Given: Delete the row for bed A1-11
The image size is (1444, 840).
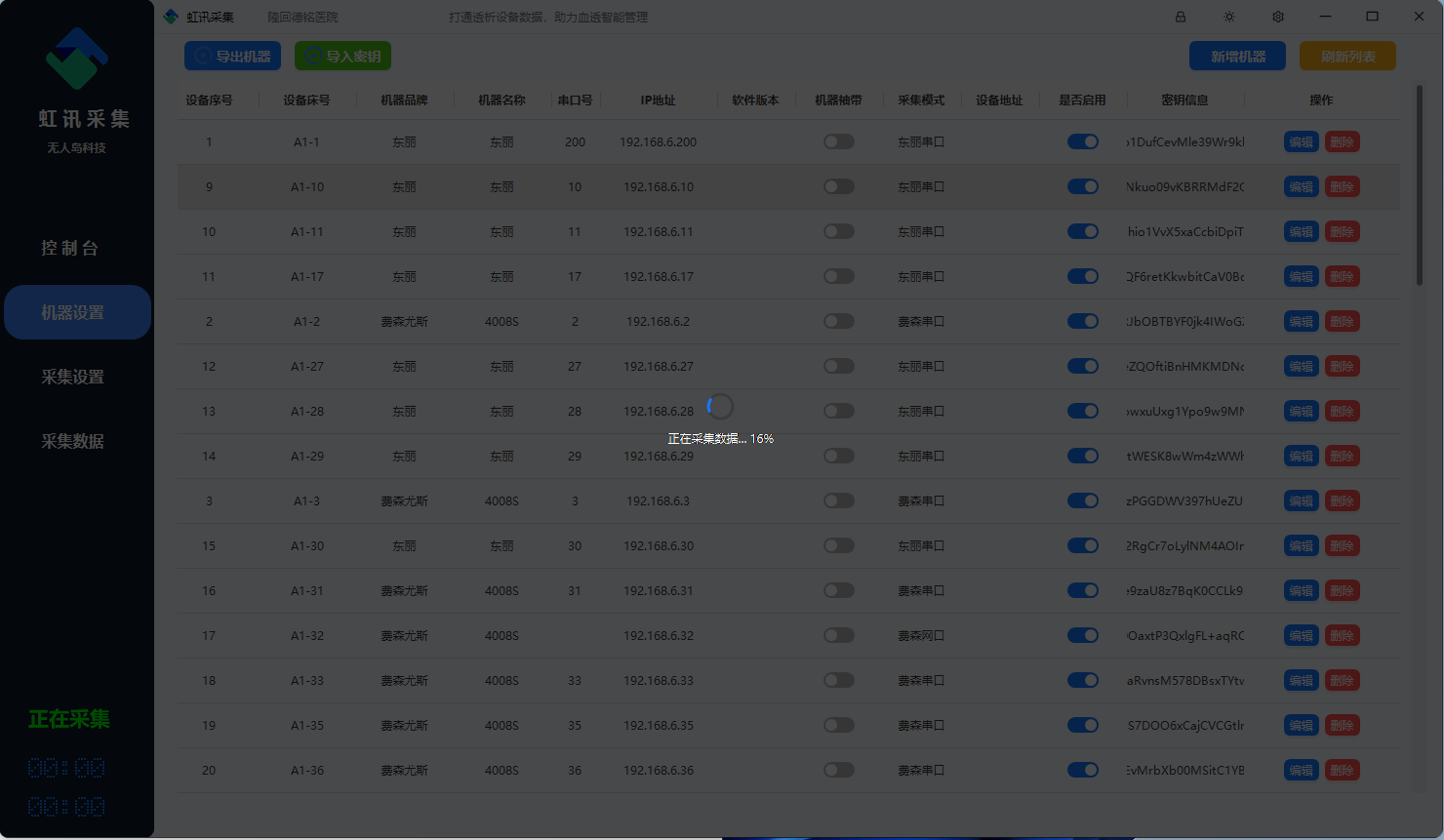Looking at the screenshot, I should point(1343,231).
